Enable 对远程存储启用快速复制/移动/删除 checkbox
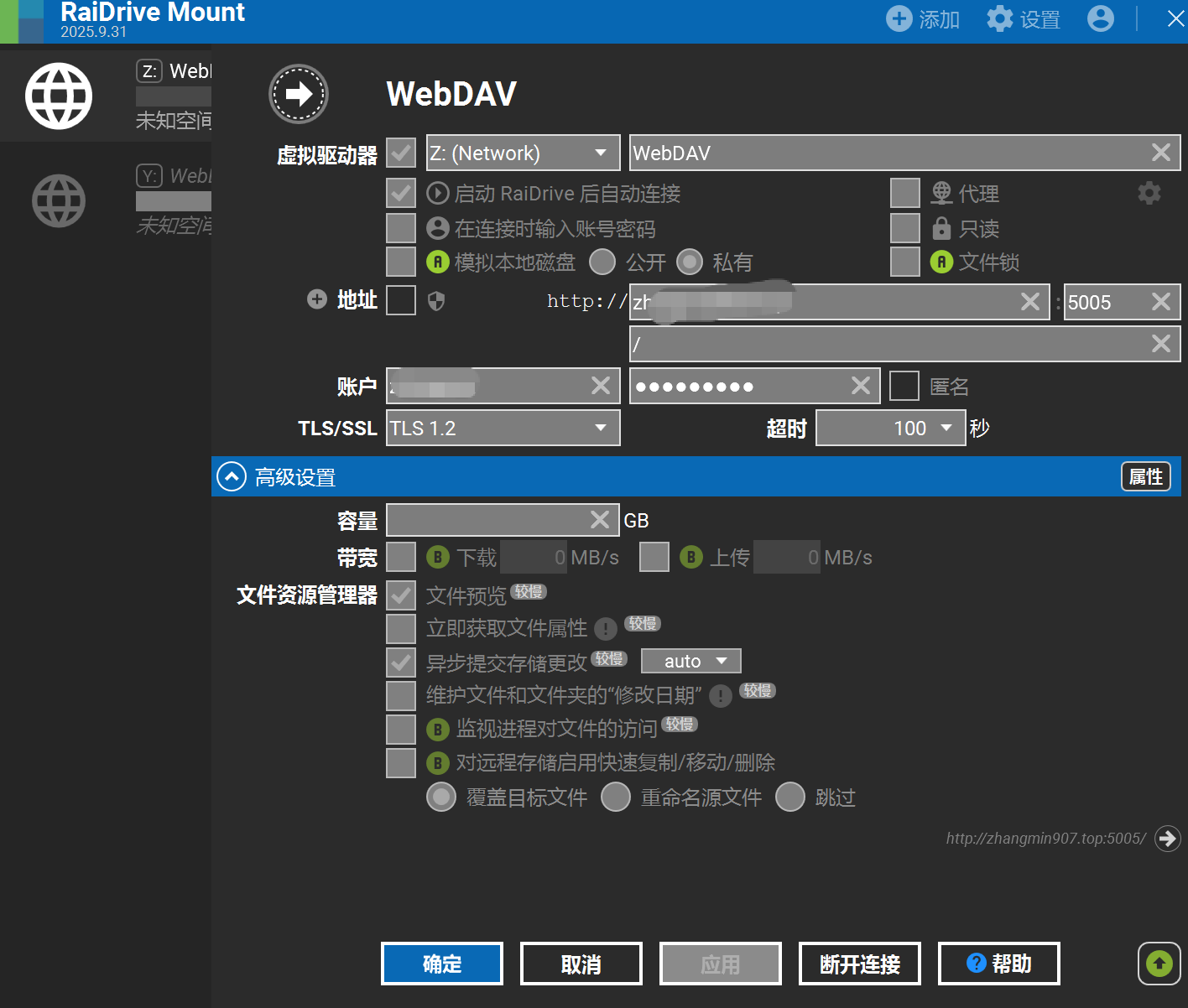 click(x=401, y=763)
